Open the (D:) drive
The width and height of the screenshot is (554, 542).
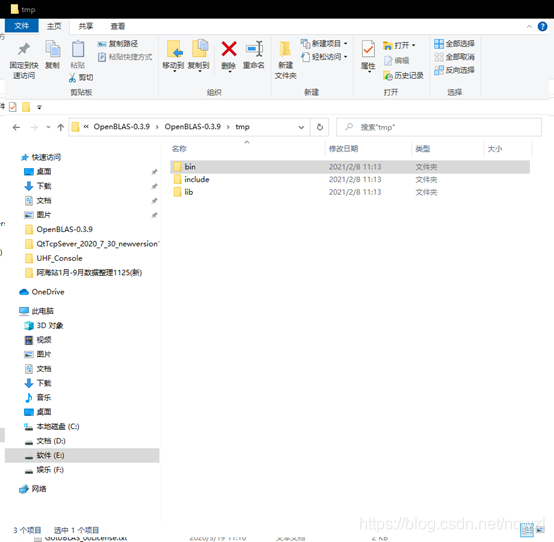(x=51, y=441)
